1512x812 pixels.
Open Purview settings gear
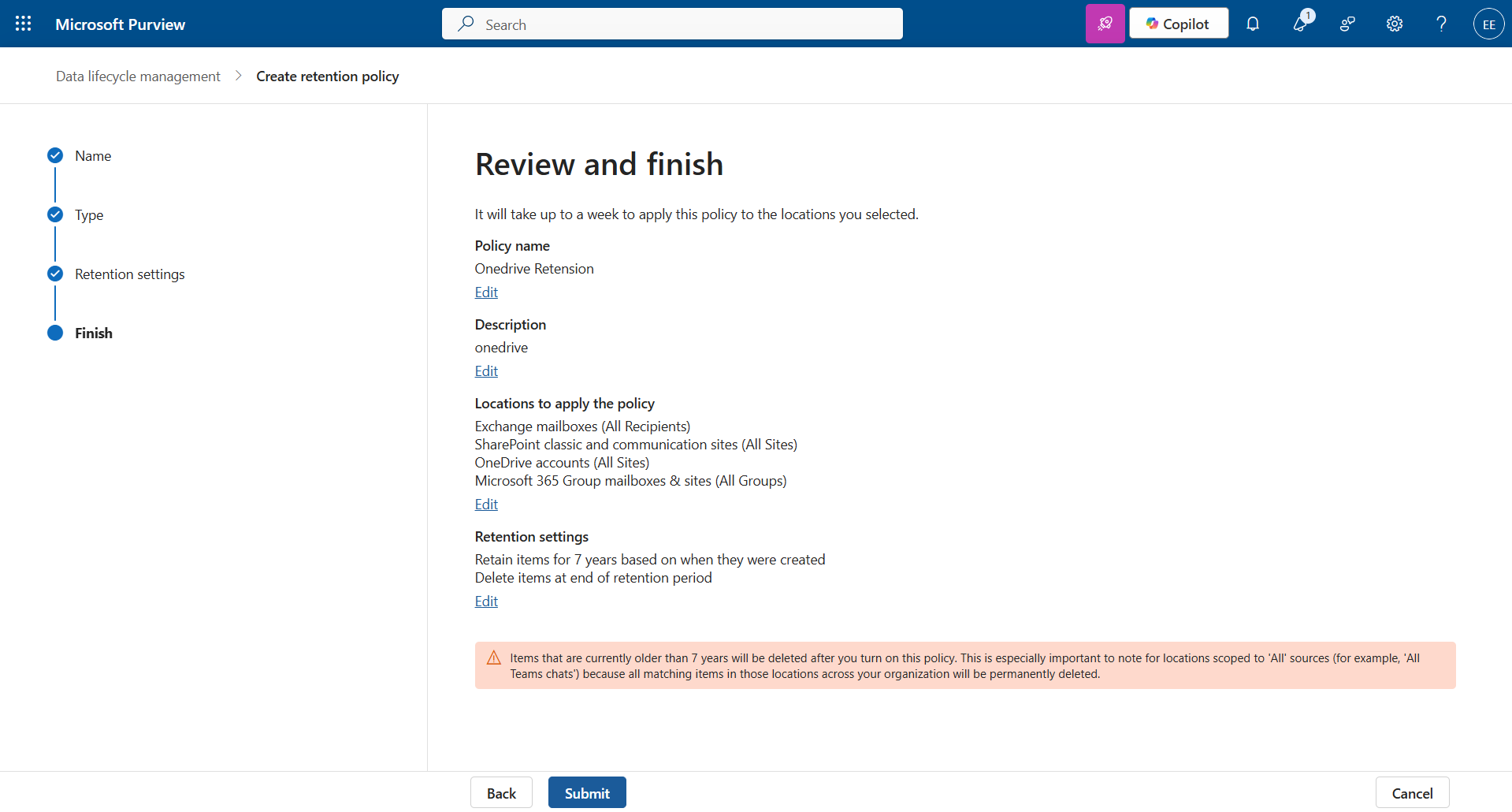[x=1394, y=24]
